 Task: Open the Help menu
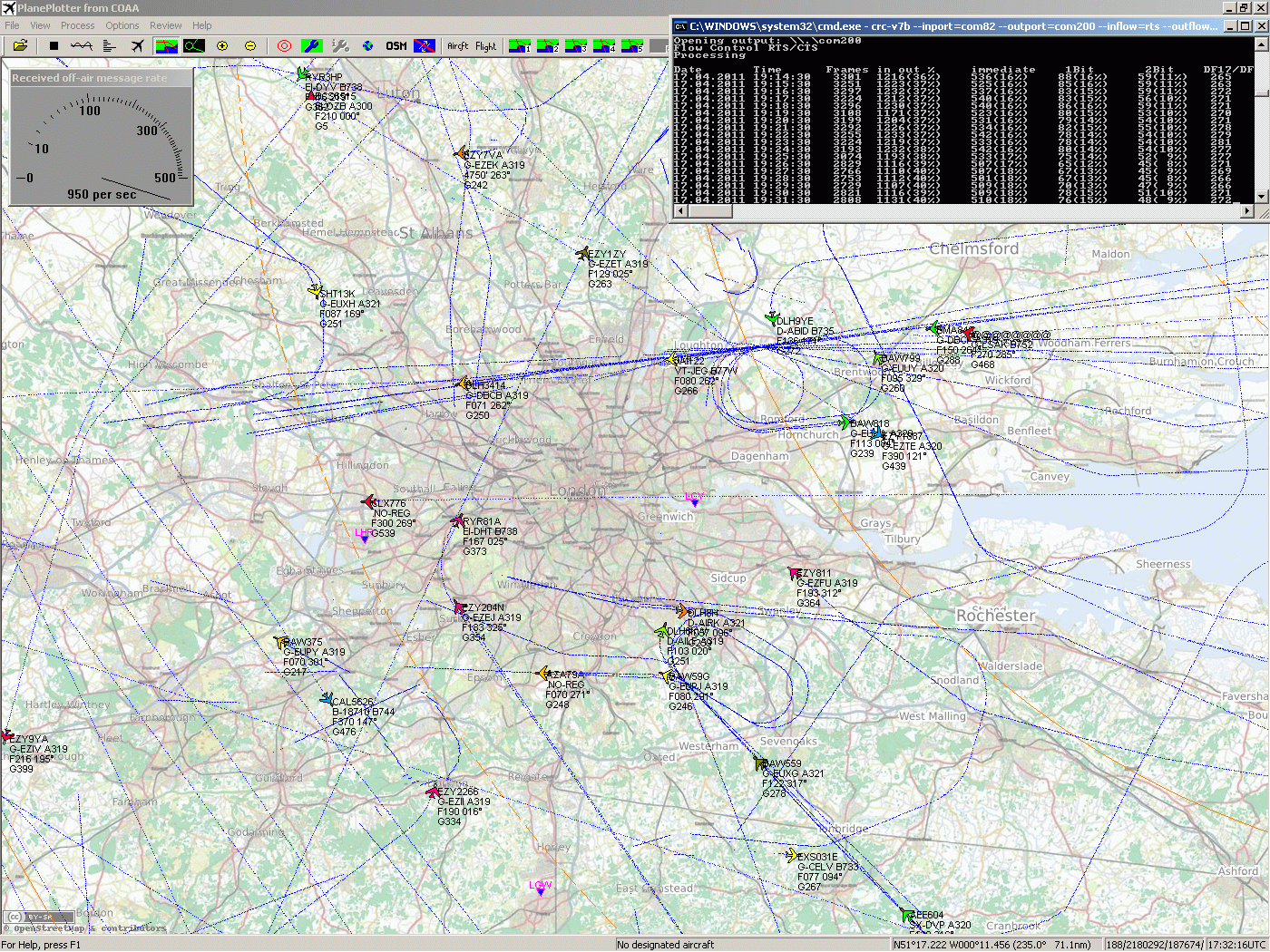pyautogui.click(x=202, y=25)
